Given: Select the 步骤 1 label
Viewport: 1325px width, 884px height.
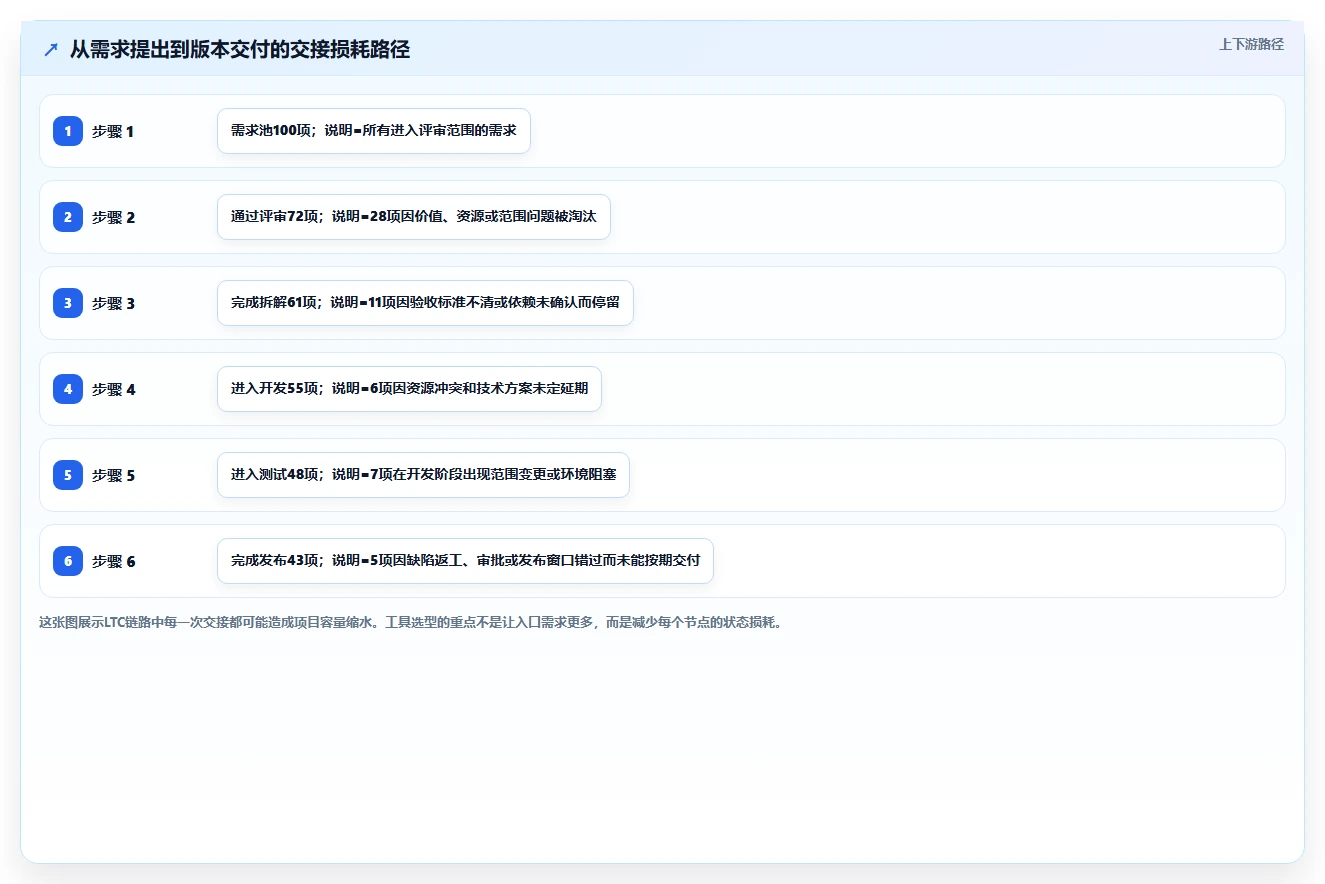Looking at the screenshot, I should pyautogui.click(x=113, y=132).
